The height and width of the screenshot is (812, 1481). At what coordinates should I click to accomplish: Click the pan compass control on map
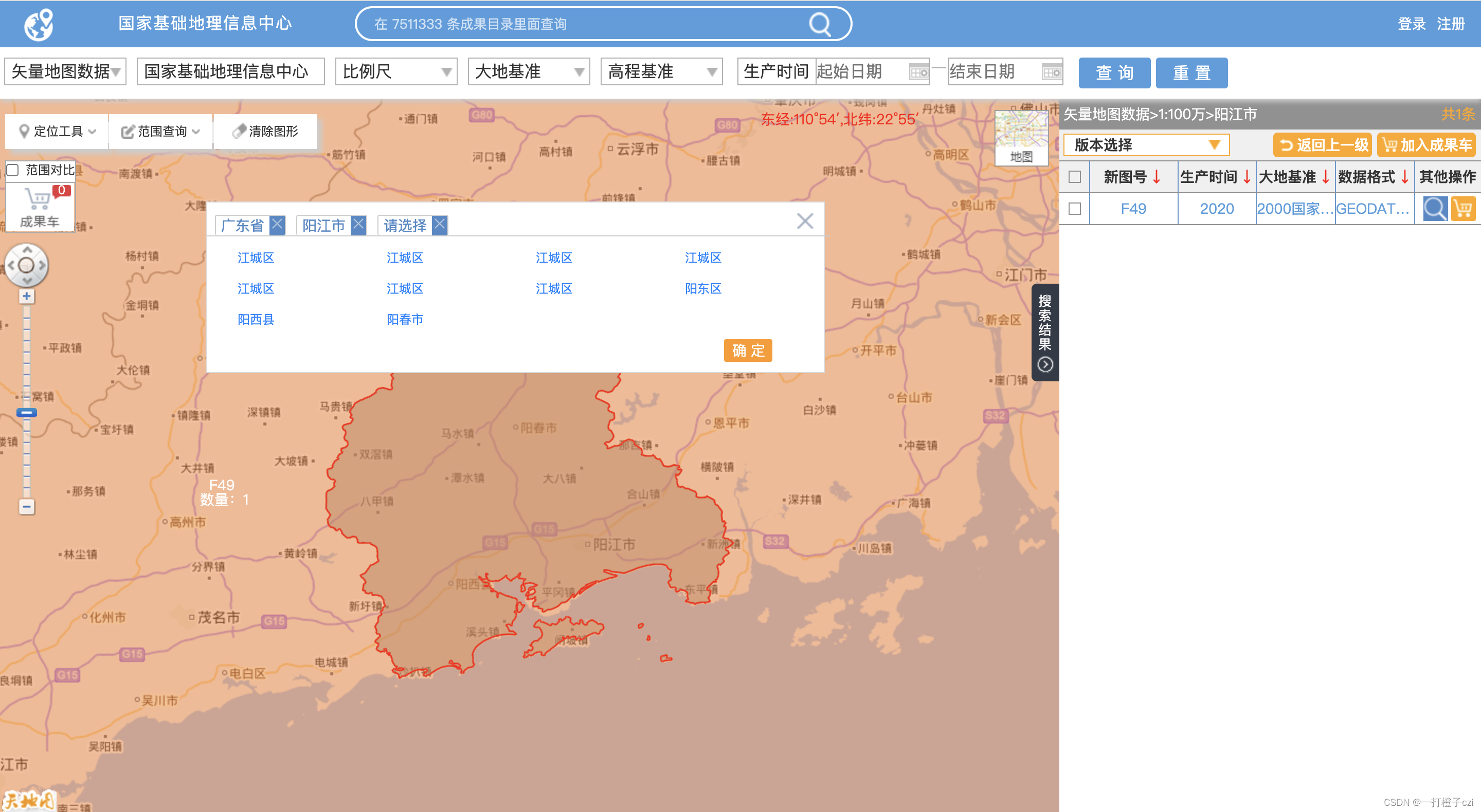[x=26, y=265]
